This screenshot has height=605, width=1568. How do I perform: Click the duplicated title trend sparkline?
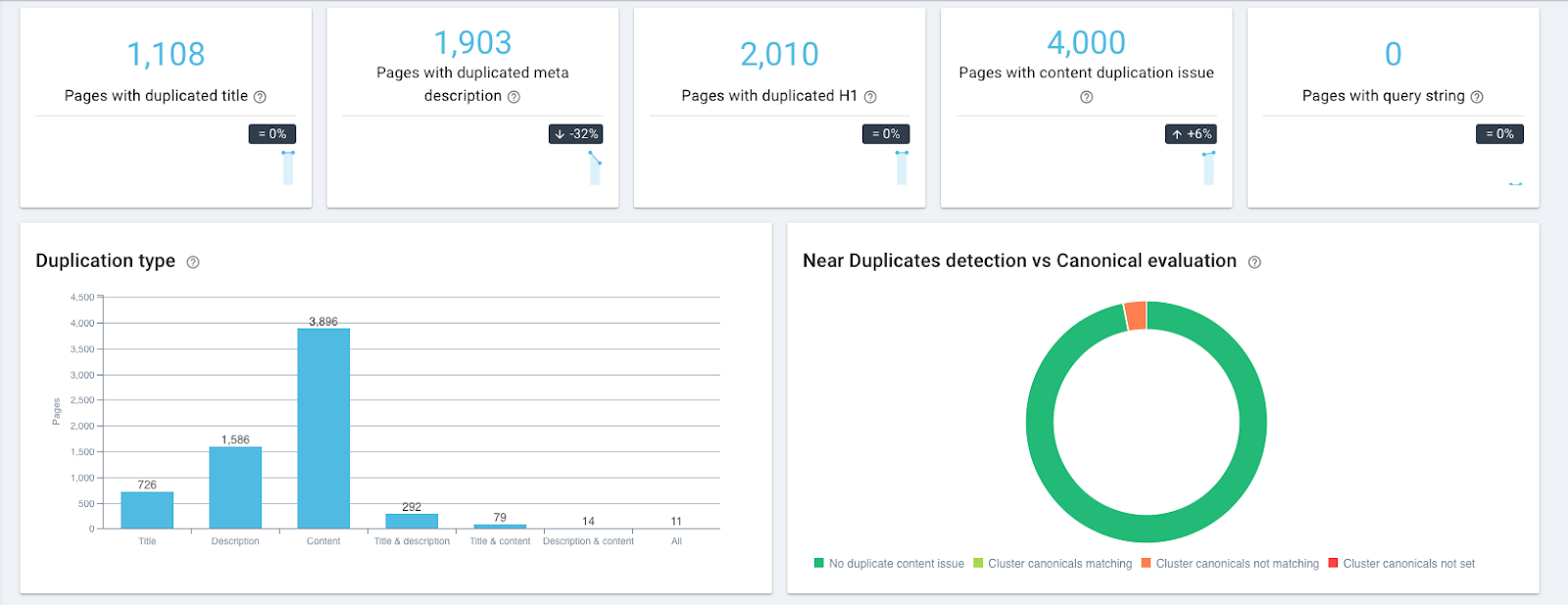288,168
